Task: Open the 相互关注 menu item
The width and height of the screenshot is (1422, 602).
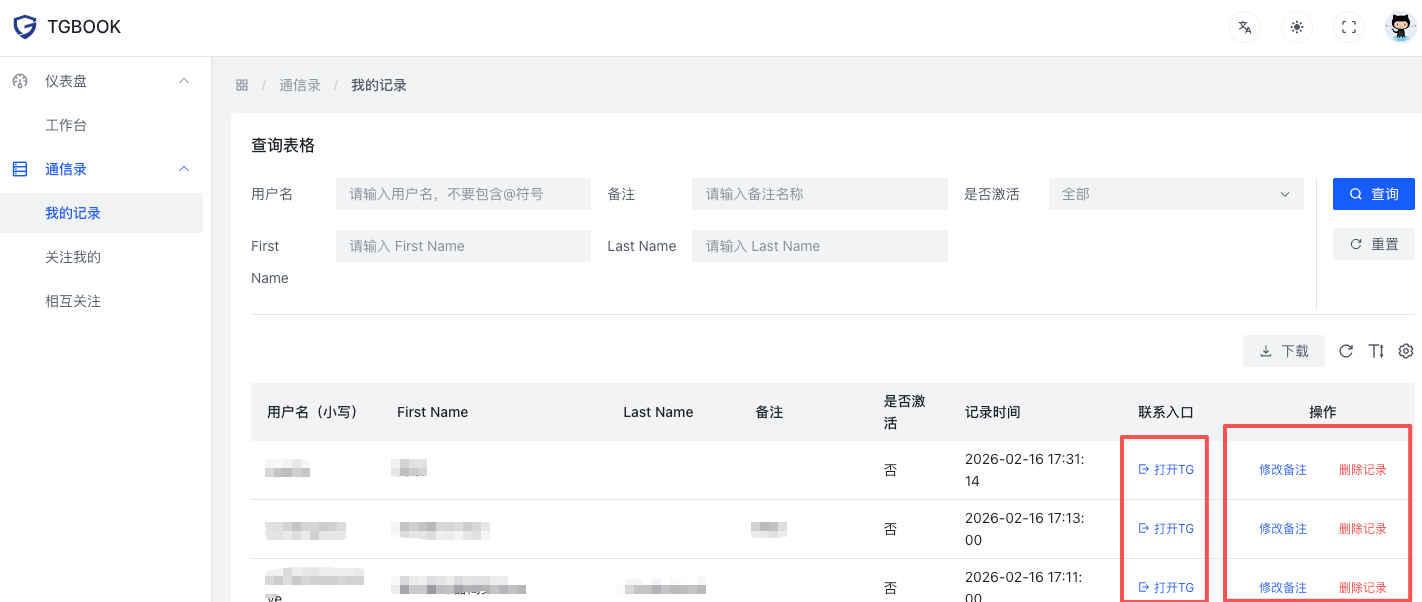Action: 73,301
